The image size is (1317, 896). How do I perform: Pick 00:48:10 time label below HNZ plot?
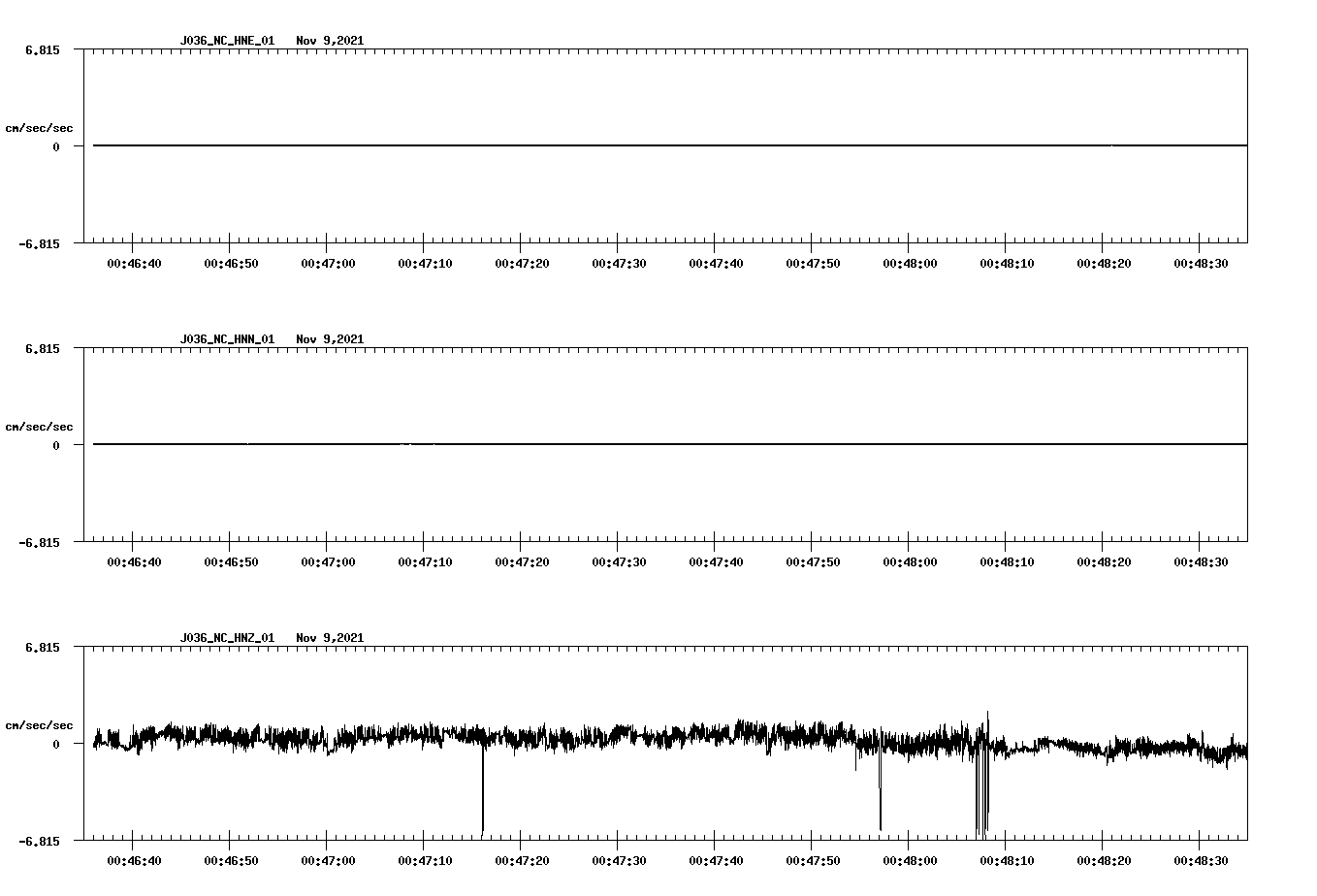1007,860
